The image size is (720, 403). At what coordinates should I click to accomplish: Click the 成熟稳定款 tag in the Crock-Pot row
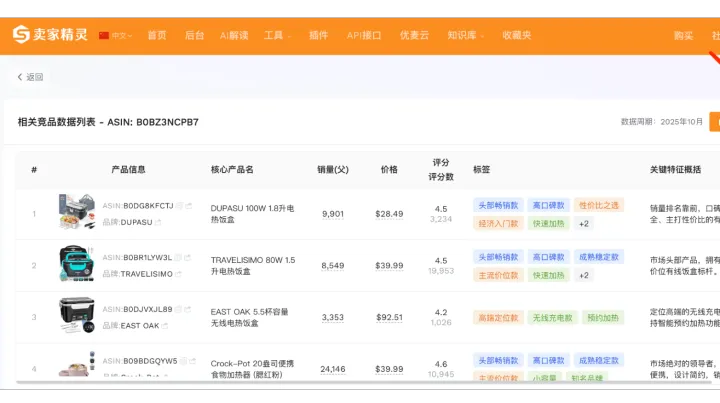tap(599, 360)
